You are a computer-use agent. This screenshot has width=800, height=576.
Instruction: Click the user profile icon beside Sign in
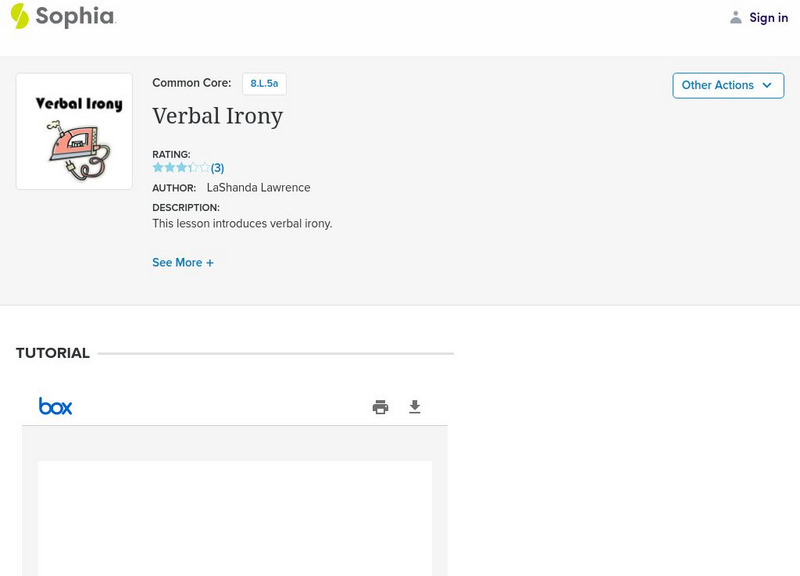pyautogui.click(x=736, y=17)
